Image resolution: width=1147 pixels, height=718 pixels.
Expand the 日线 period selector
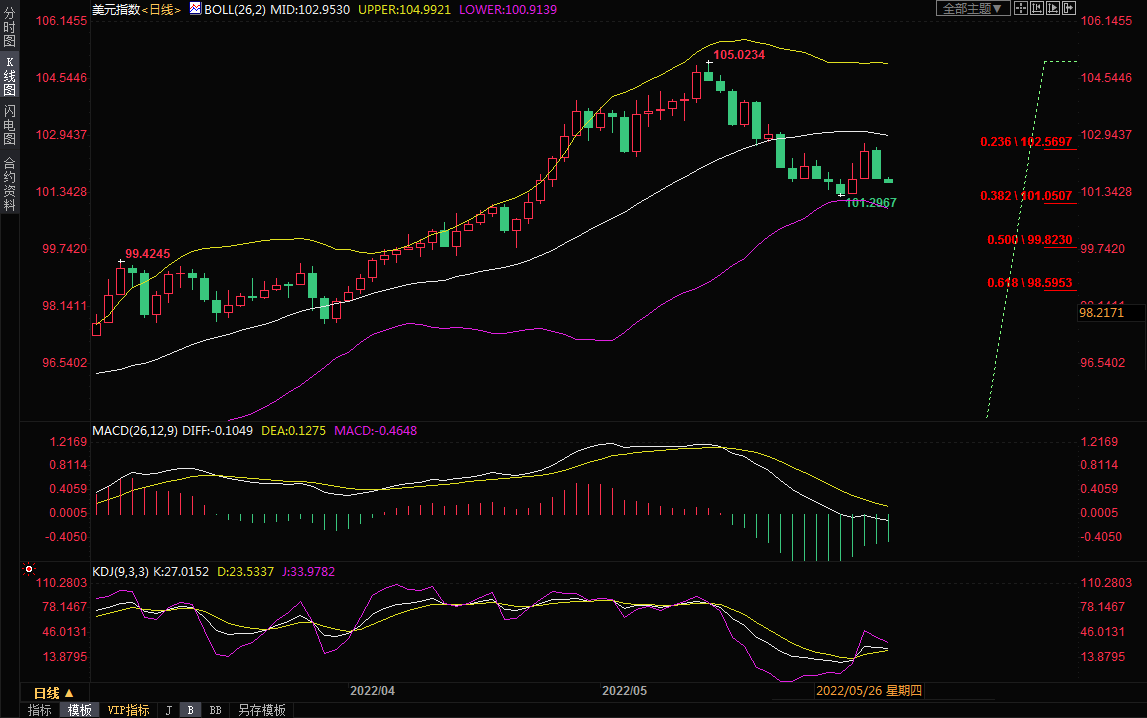[53, 693]
